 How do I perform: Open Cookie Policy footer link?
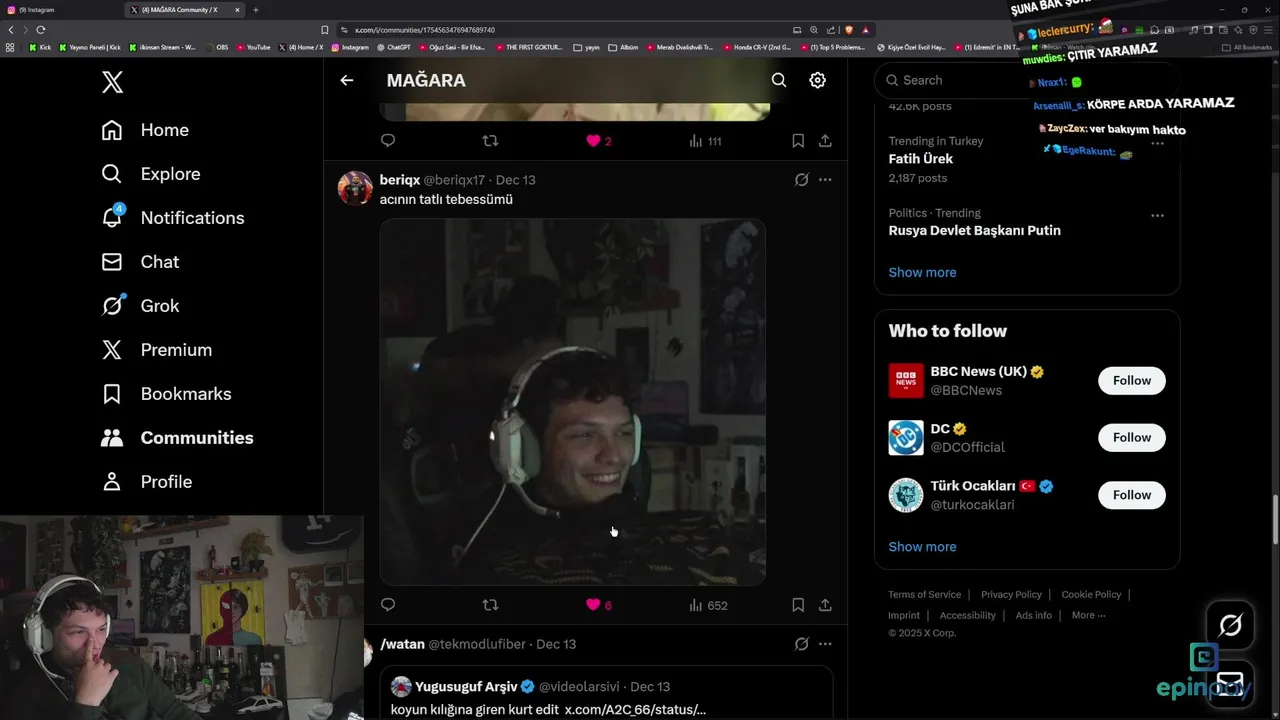coord(1091,594)
